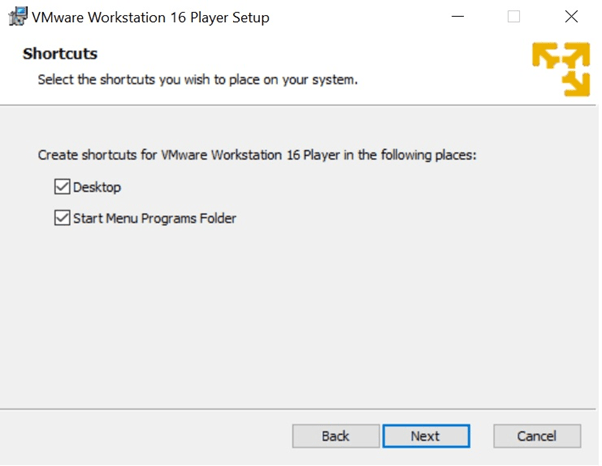Click the 'Desktop' checkbox label text
Screen dimensions: 602x466
[97, 187]
